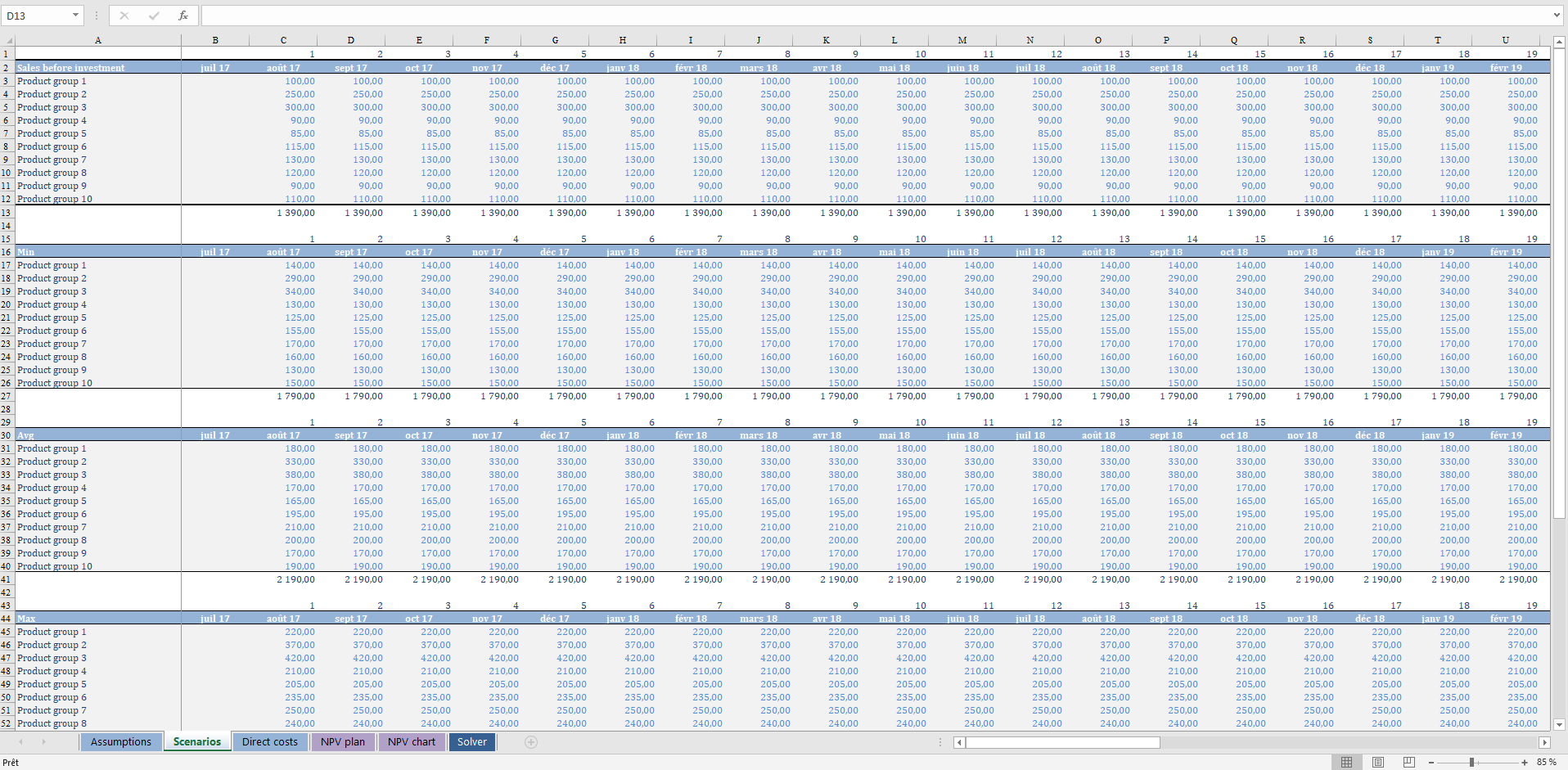Click the Insert Function fx icon
1568x770 pixels.
click(x=183, y=16)
